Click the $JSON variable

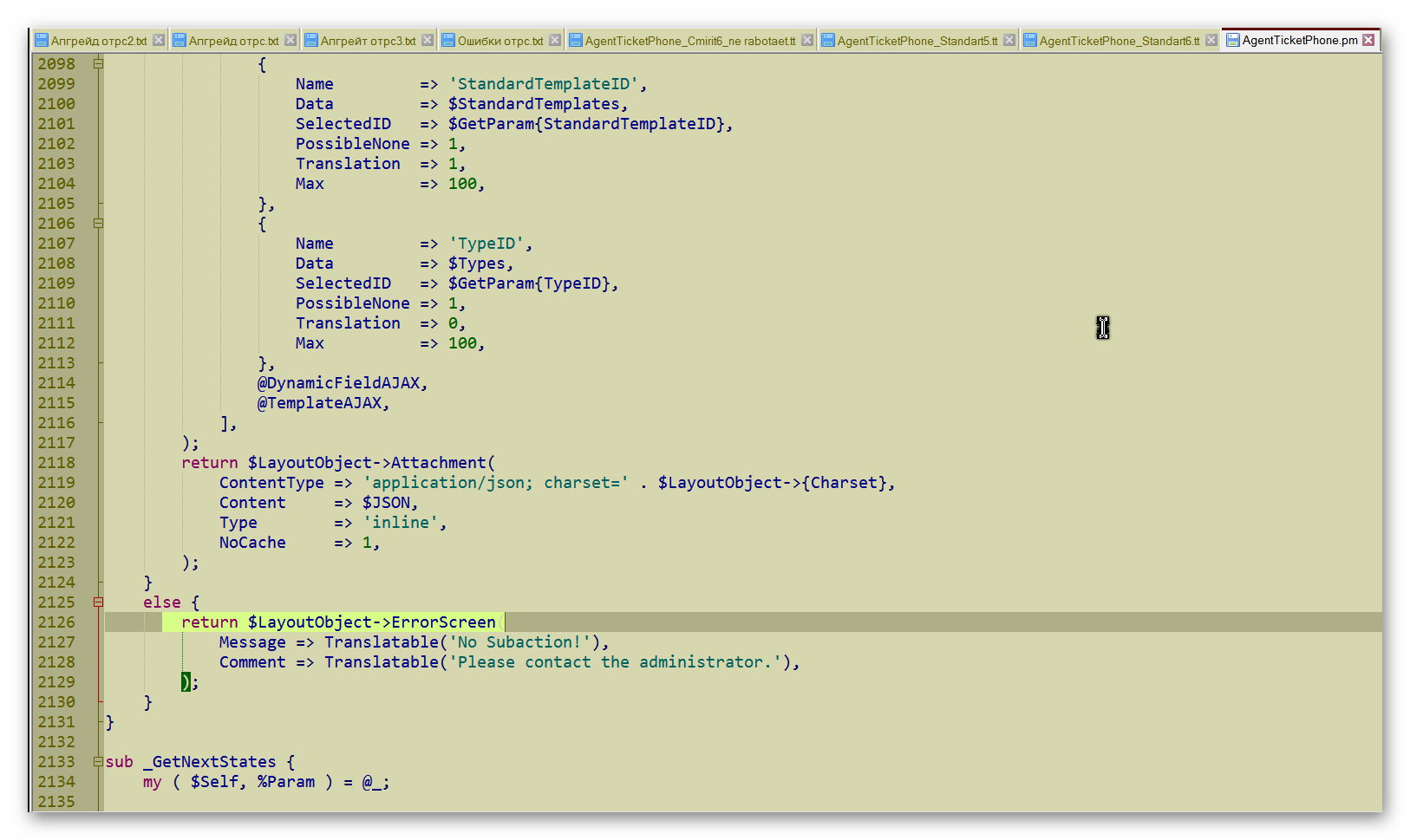click(387, 502)
